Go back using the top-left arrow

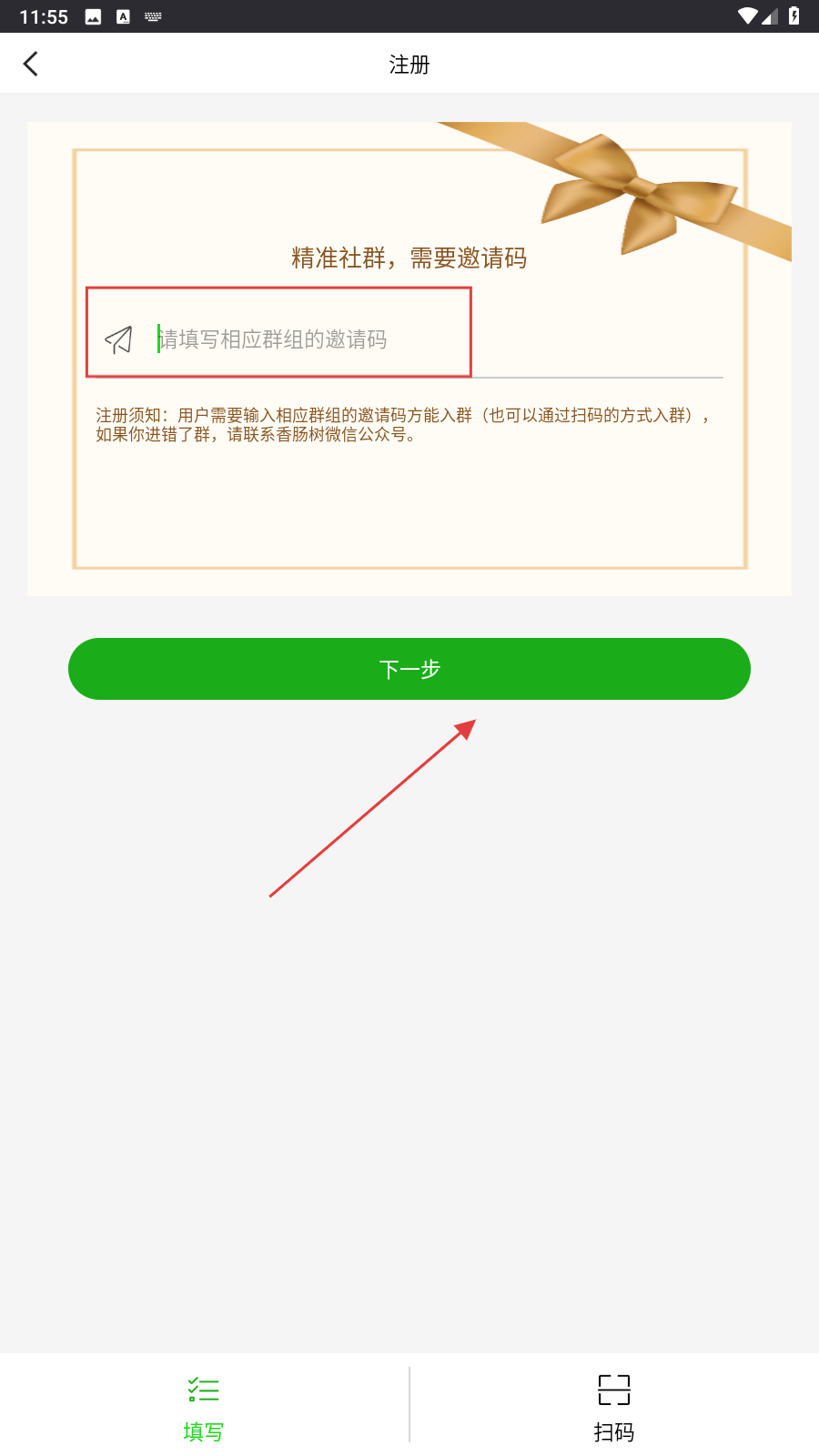pos(30,64)
